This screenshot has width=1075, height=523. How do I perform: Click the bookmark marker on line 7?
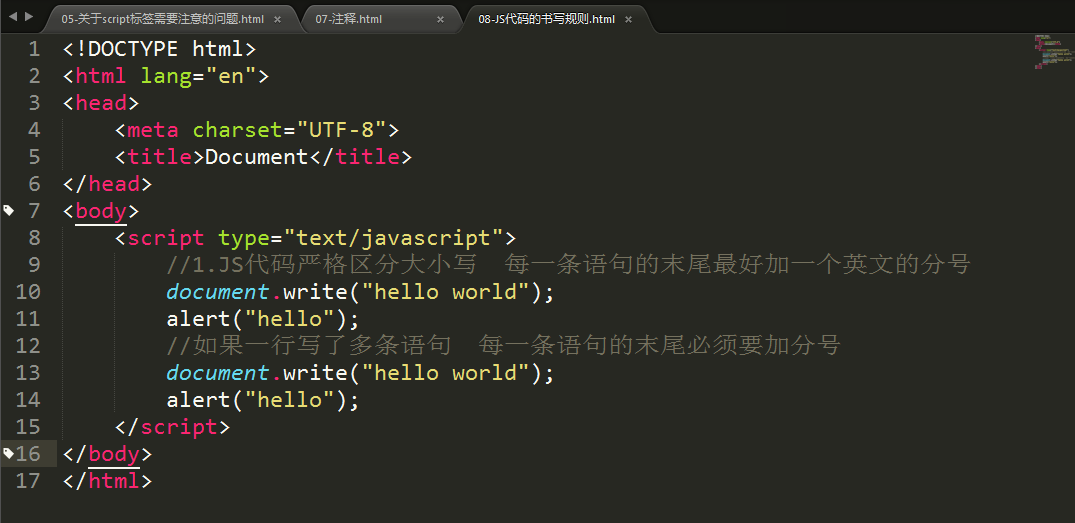[8, 210]
